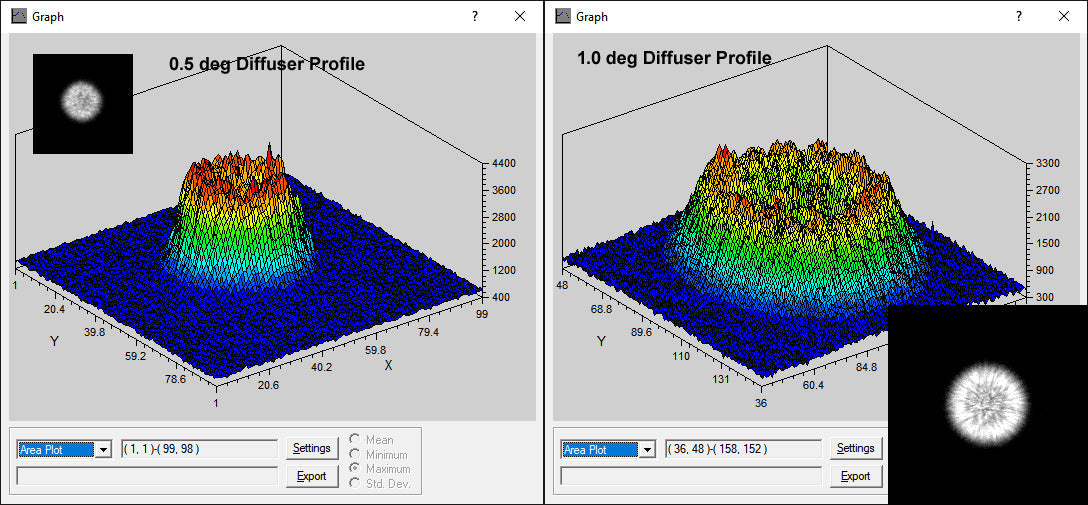Click the Graph title icon in the 0.5 deg window
Screen dimensions: 1088x505
[18, 16]
